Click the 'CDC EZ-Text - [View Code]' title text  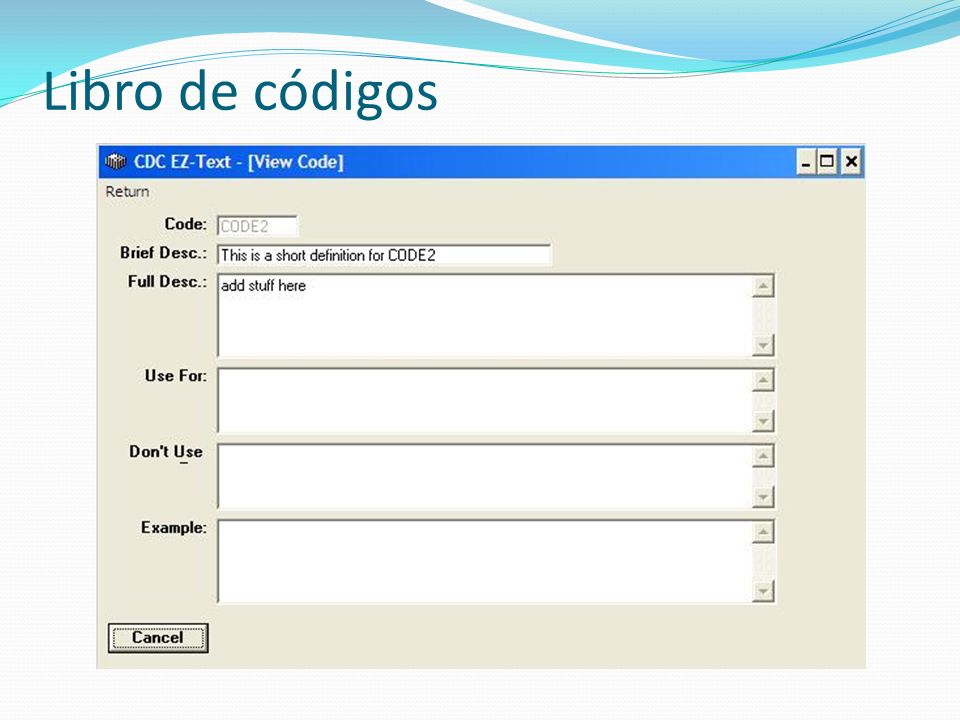click(x=239, y=162)
